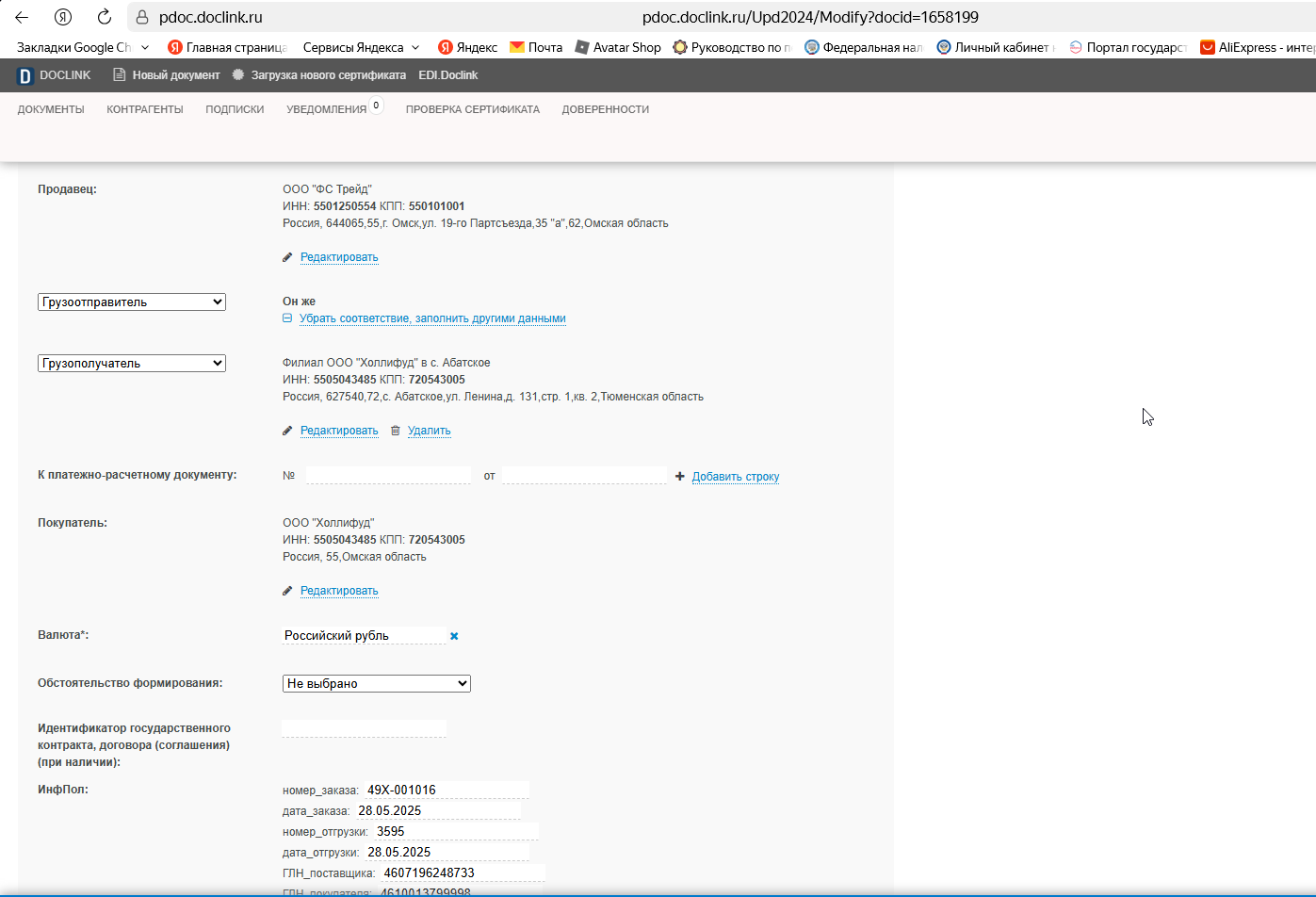This screenshot has height=897, width=1316.
Task: Click Добавить строку link
Action: (736, 477)
